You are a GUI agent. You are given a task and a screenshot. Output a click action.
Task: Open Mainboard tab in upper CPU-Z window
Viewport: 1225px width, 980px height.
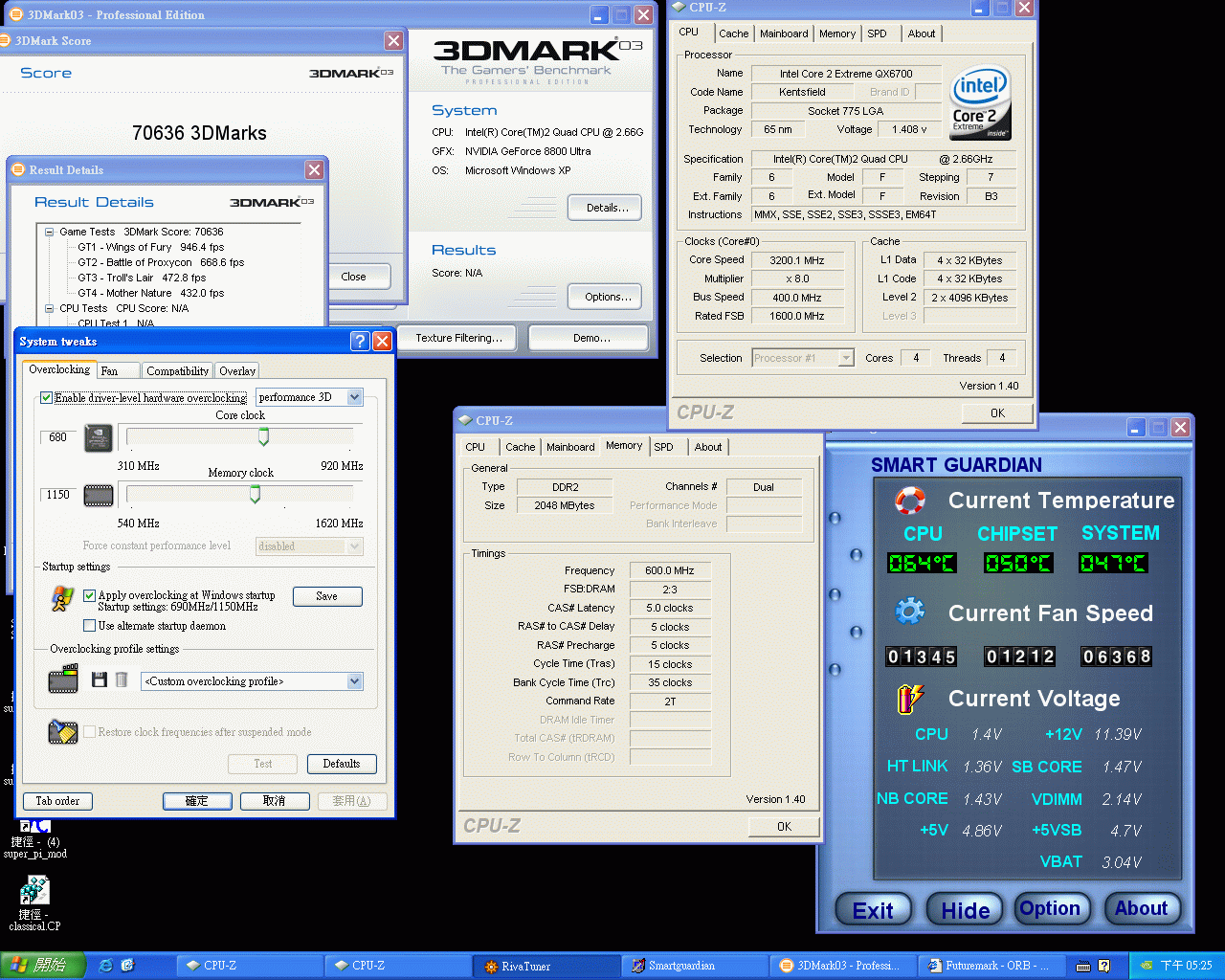point(784,33)
